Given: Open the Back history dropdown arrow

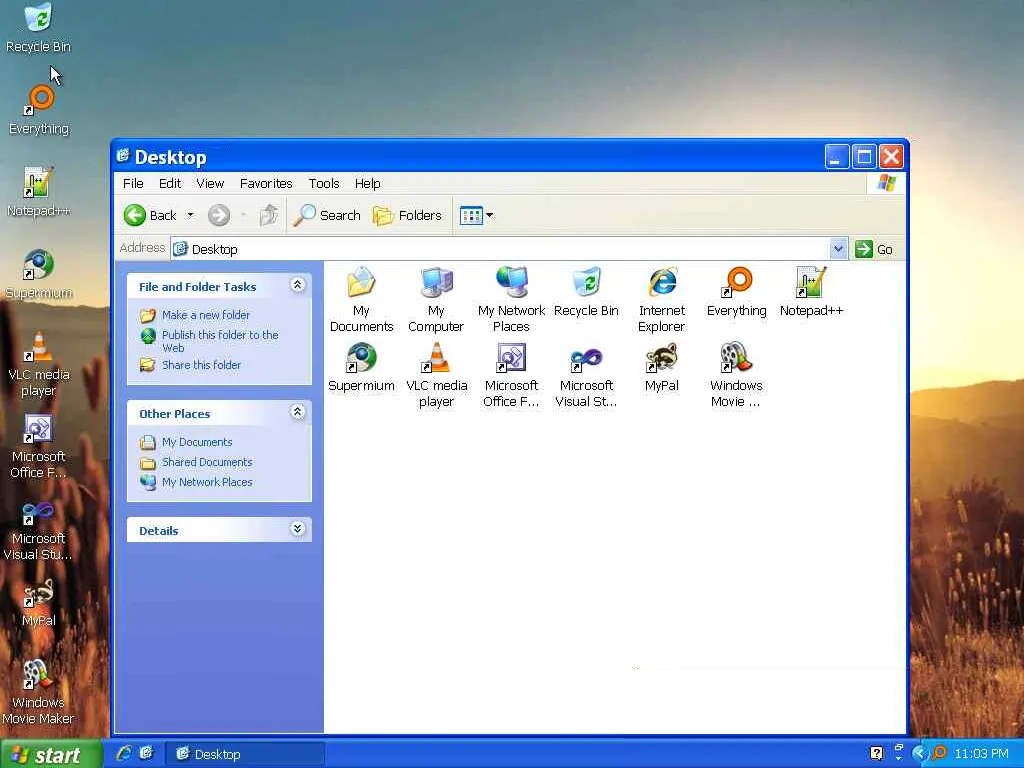Looking at the screenshot, I should 190,215.
